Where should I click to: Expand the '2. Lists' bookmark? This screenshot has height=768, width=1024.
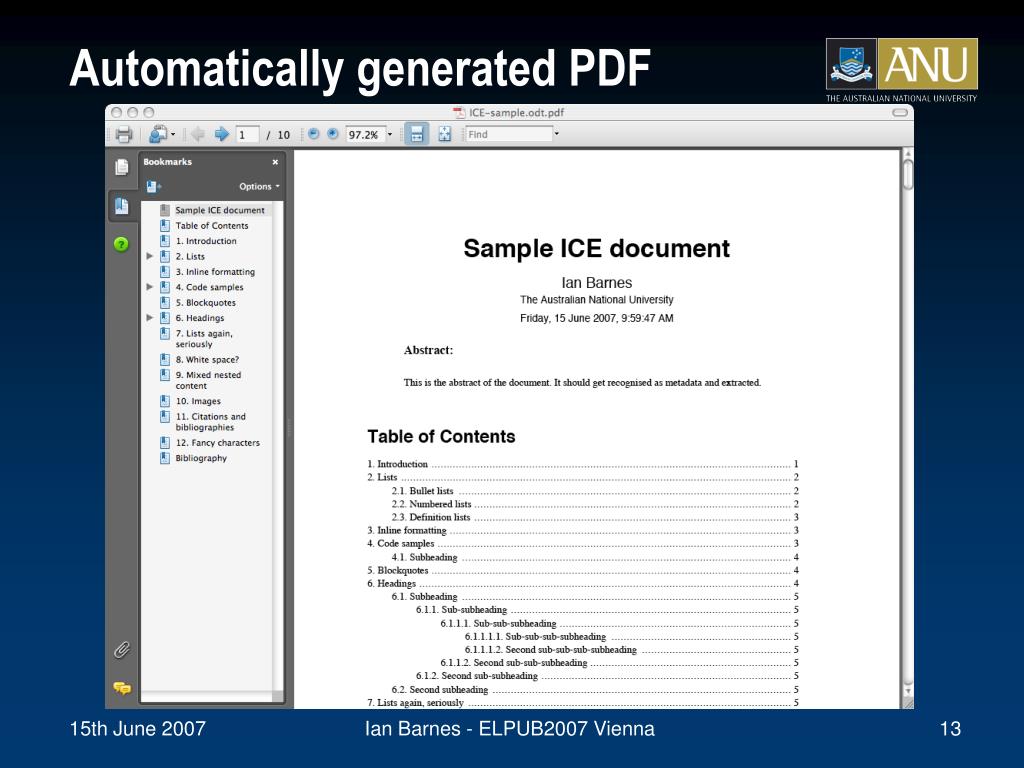pyautogui.click(x=150, y=256)
